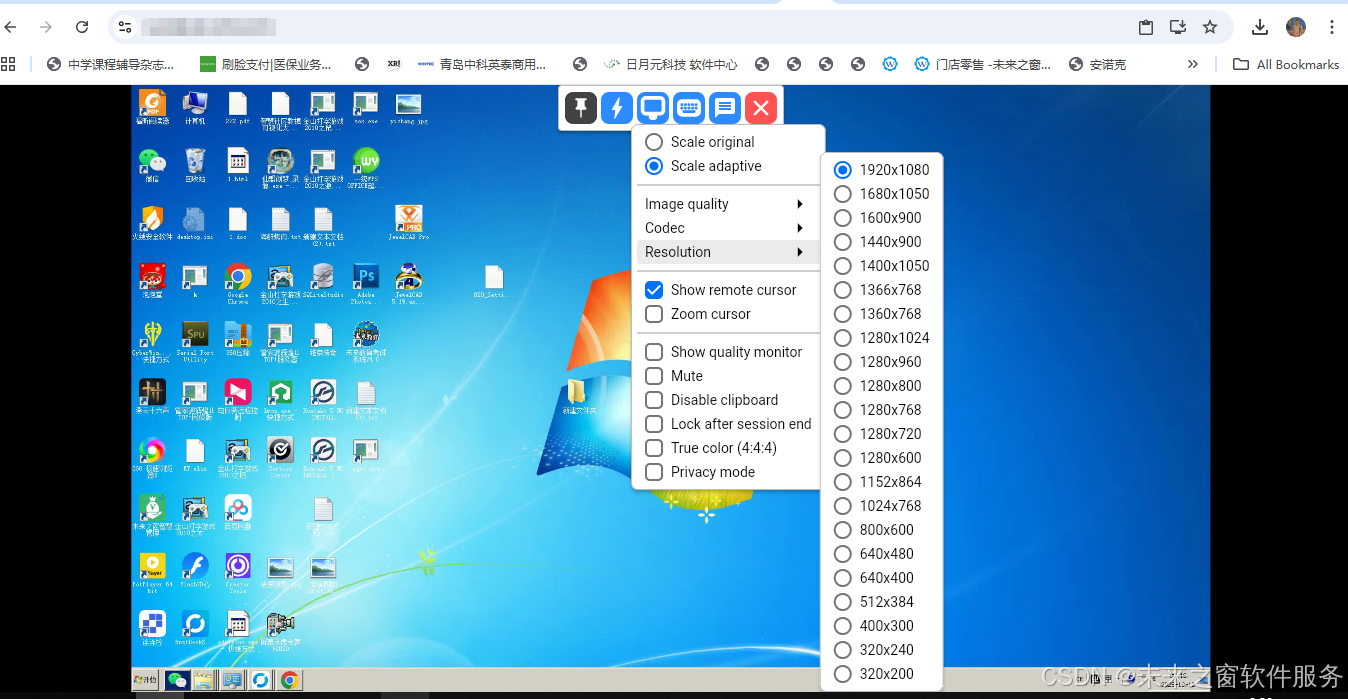
Task: Click Chrome in the remote taskbar
Action: 289,680
